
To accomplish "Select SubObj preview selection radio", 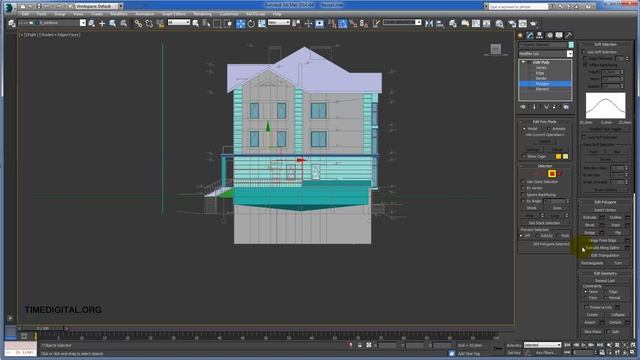I will click(x=537, y=236).
